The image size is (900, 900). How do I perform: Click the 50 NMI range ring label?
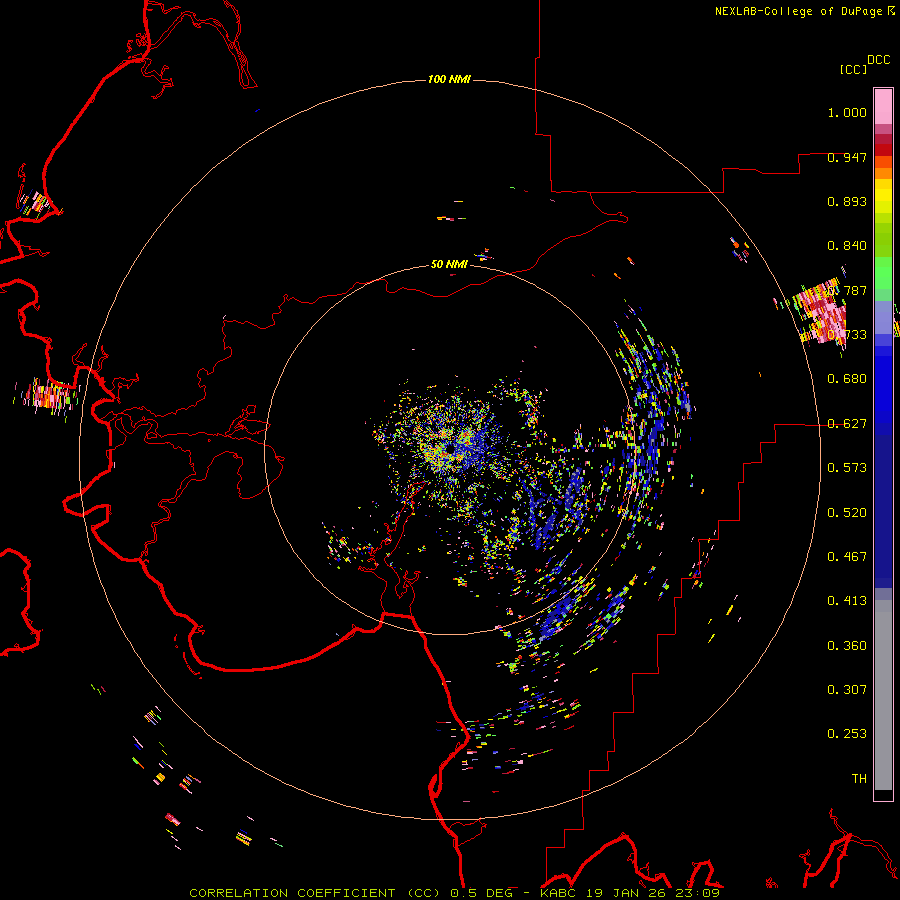coord(449,264)
